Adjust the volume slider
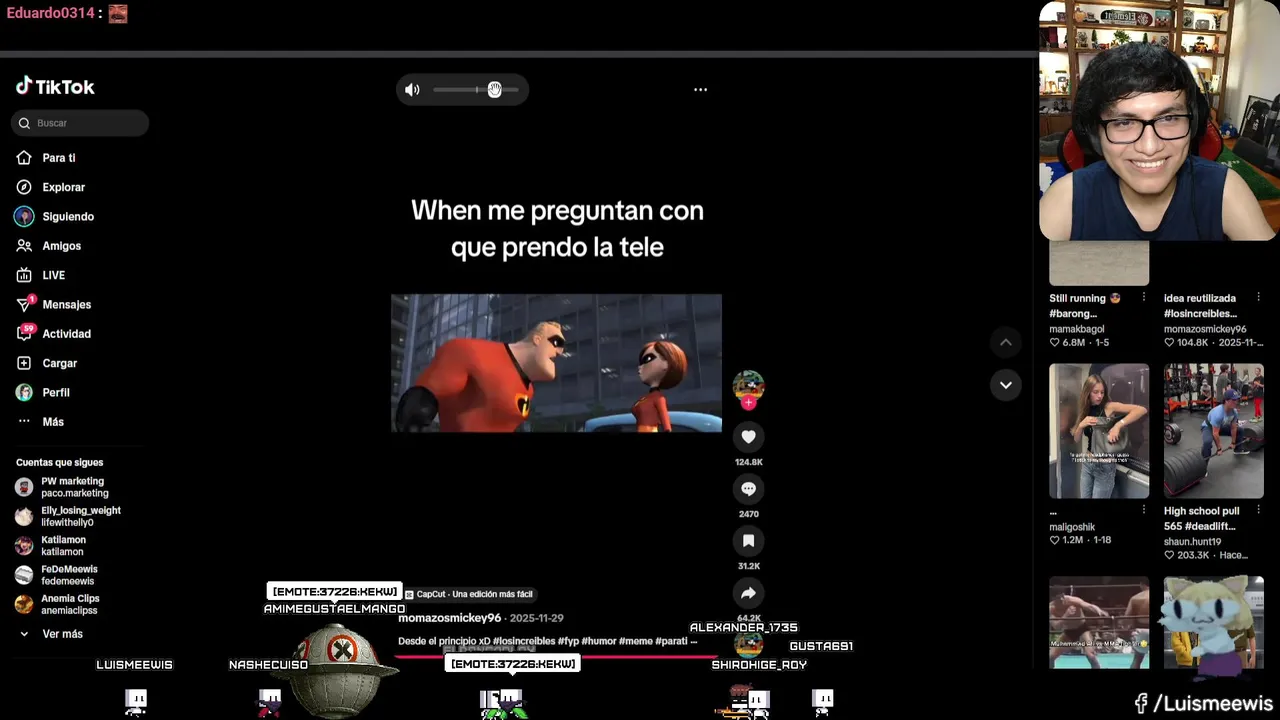Image resolution: width=1280 pixels, height=720 pixels. pyautogui.click(x=476, y=90)
